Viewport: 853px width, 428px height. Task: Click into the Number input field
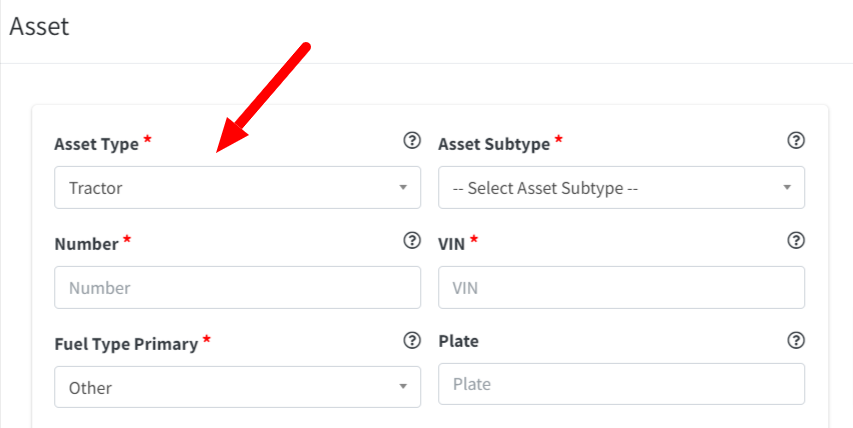(237, 287)
